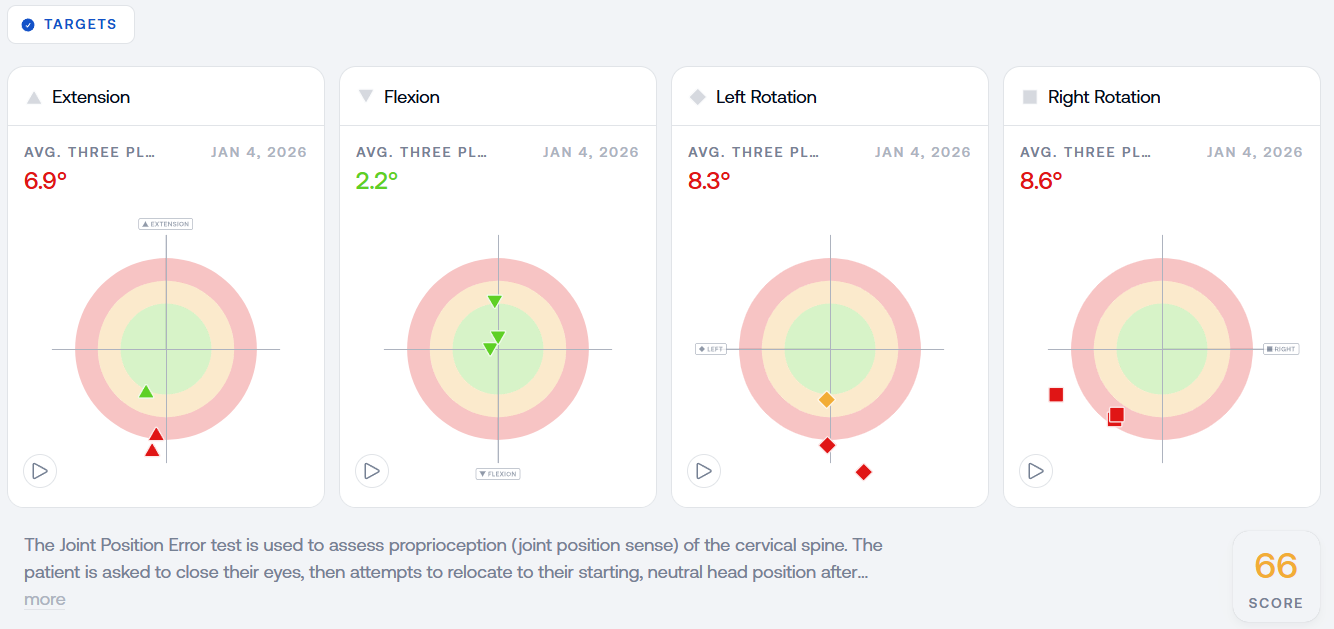Select the 8.6° average value in Right Rotation
This screenshot has width=1334, height=629.
(x=1041, y=181)
